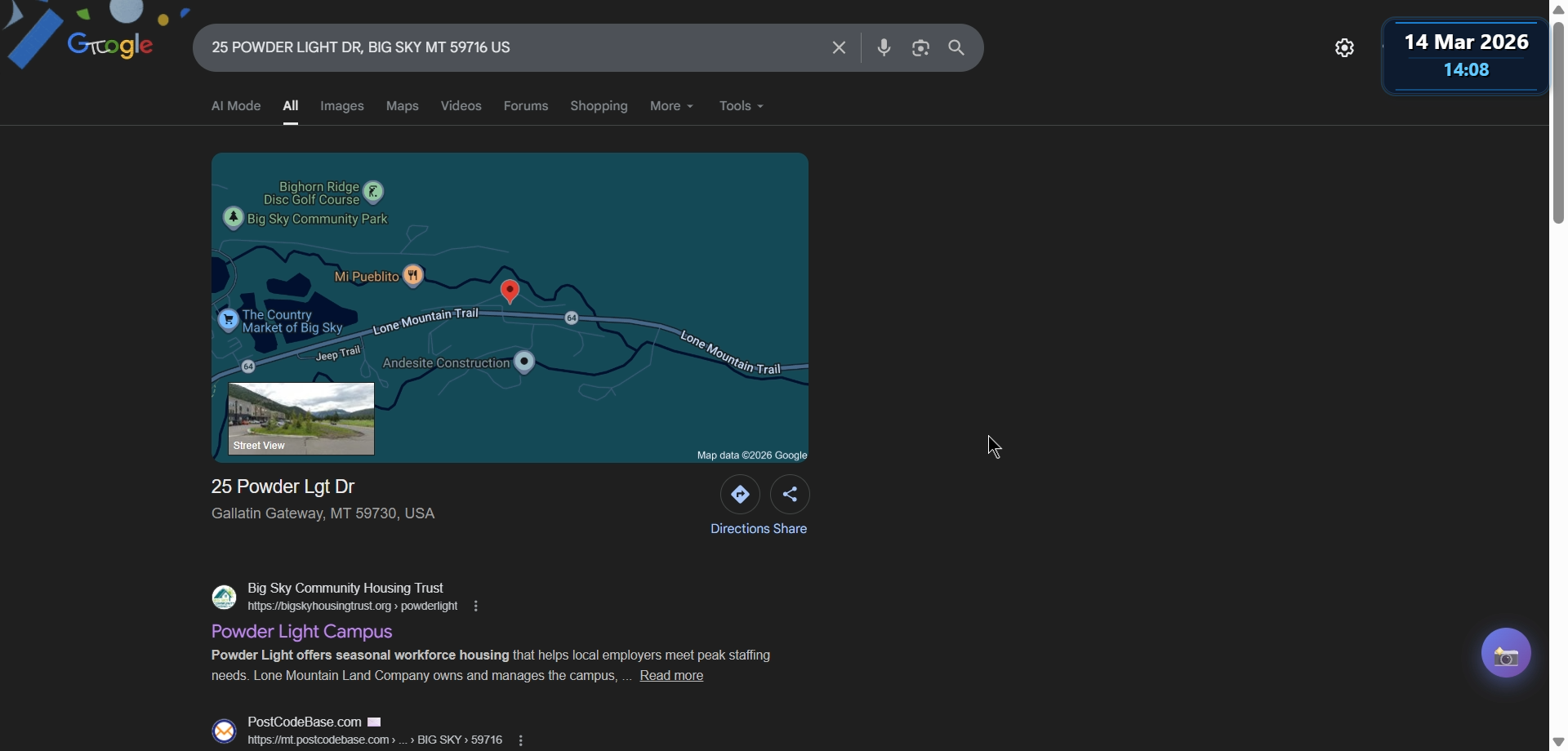The image size is (1568, 751).
Task: Switch to Videos tab
Action: pyautogui.click(x=461, y=106)
